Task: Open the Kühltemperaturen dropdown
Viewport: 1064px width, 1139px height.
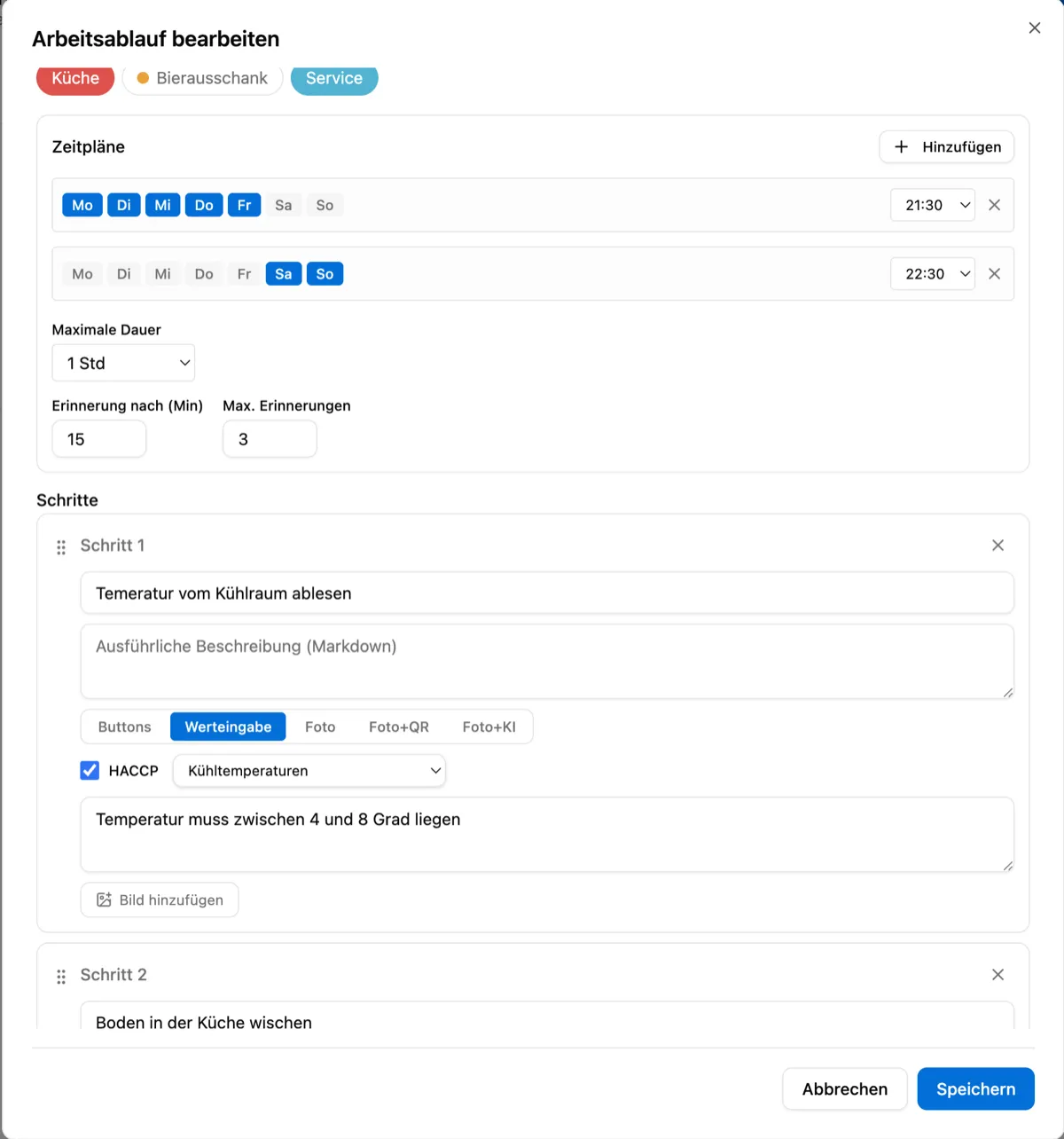Action: pos(309,770)
